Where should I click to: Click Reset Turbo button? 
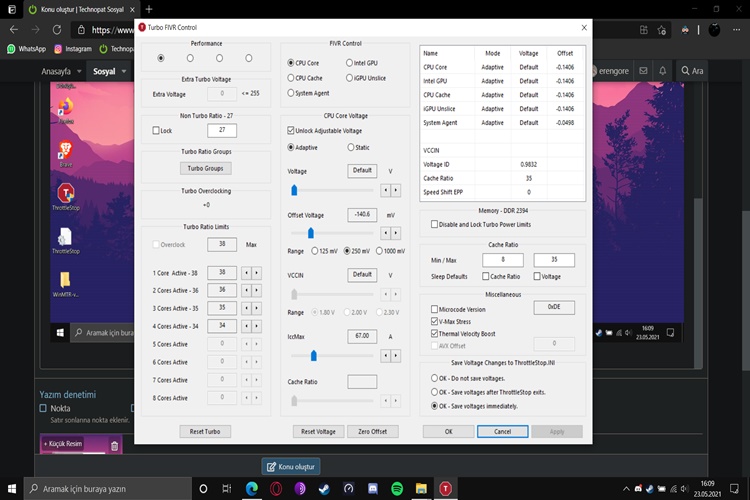[205, 431]
